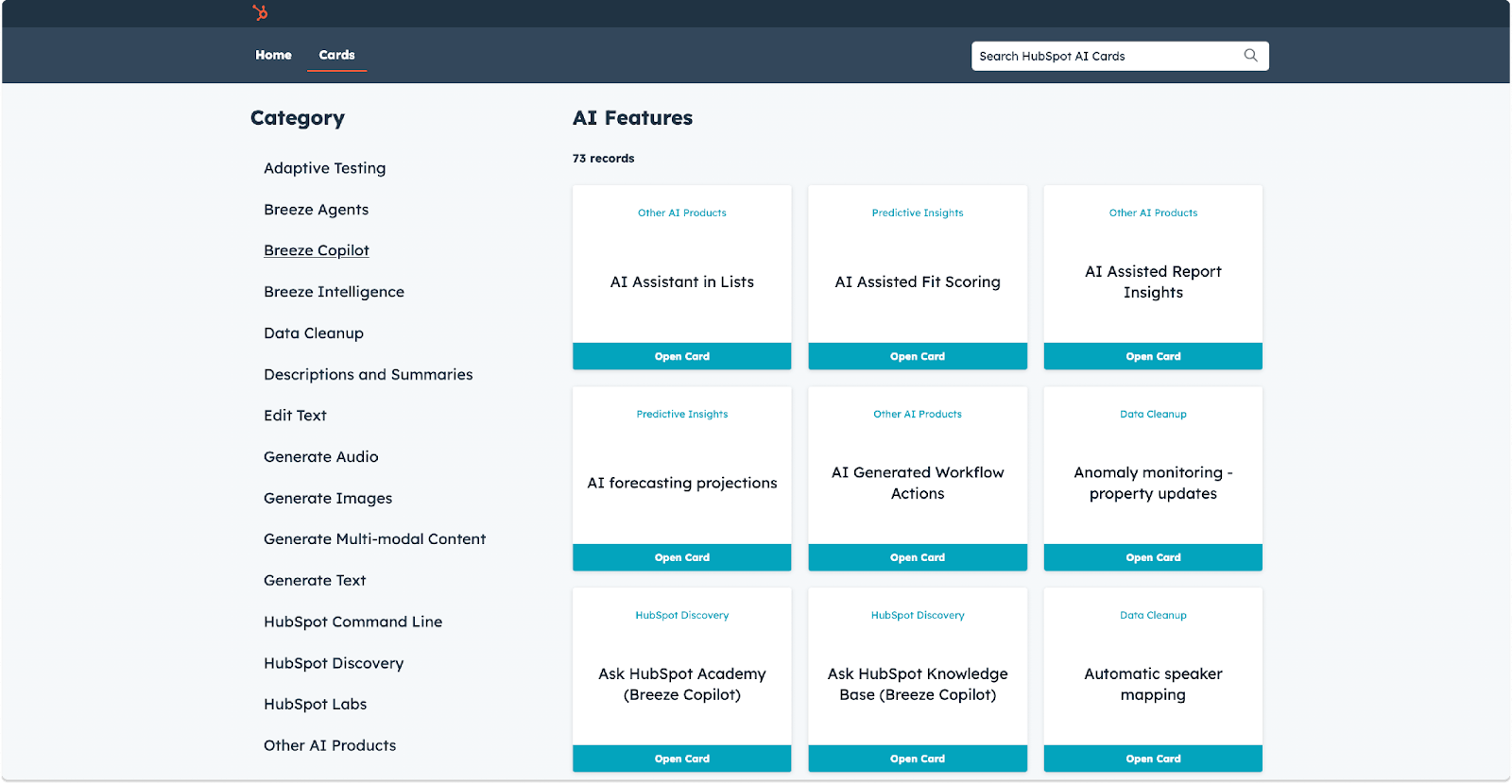Open the Other AI Products category
Image resolution: width=1512 pixels, height=784 pixels.
coord(329,745)
